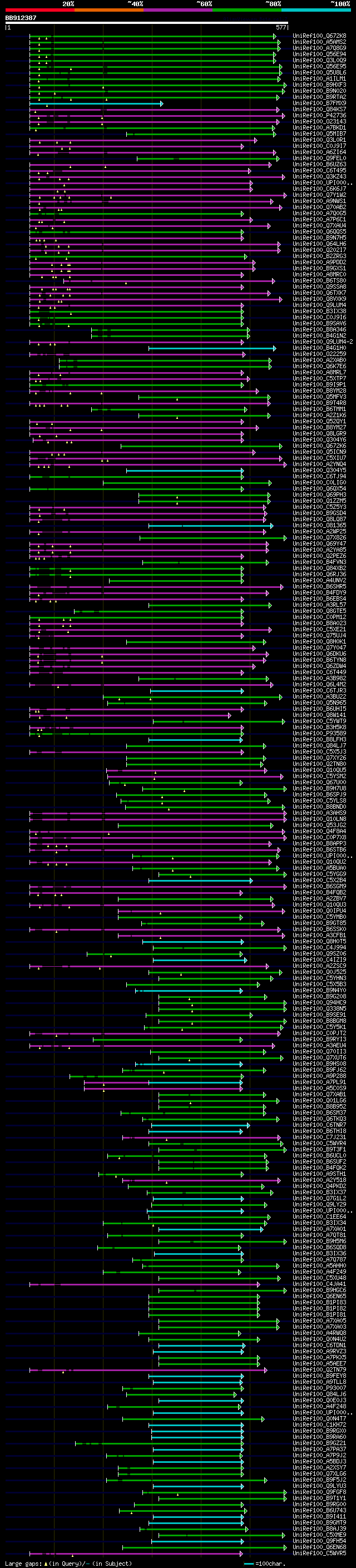Select label UniRef100_Q7Y1W2

(319, 195)
